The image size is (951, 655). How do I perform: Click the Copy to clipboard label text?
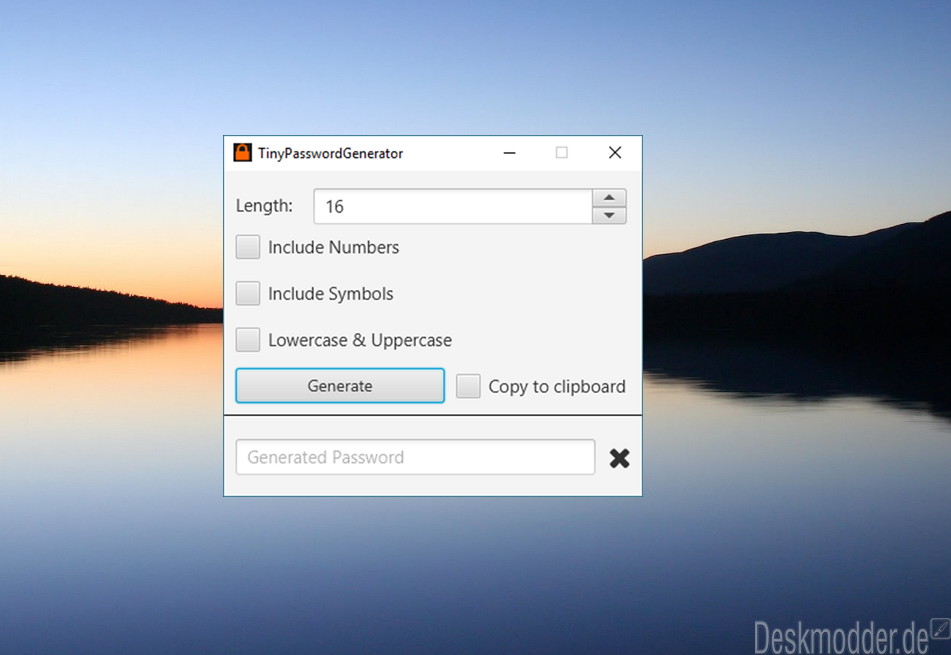click(557, 387)
